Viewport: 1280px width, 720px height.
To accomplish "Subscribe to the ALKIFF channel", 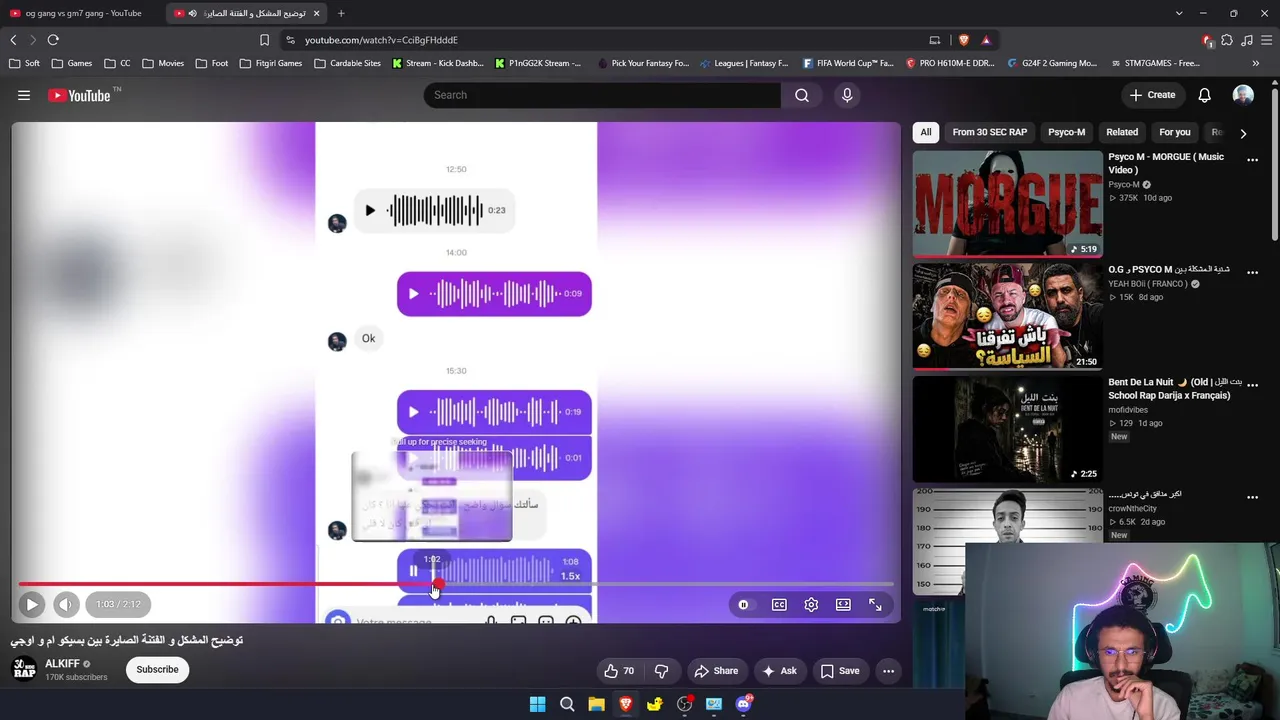I will tap(157, 670).
